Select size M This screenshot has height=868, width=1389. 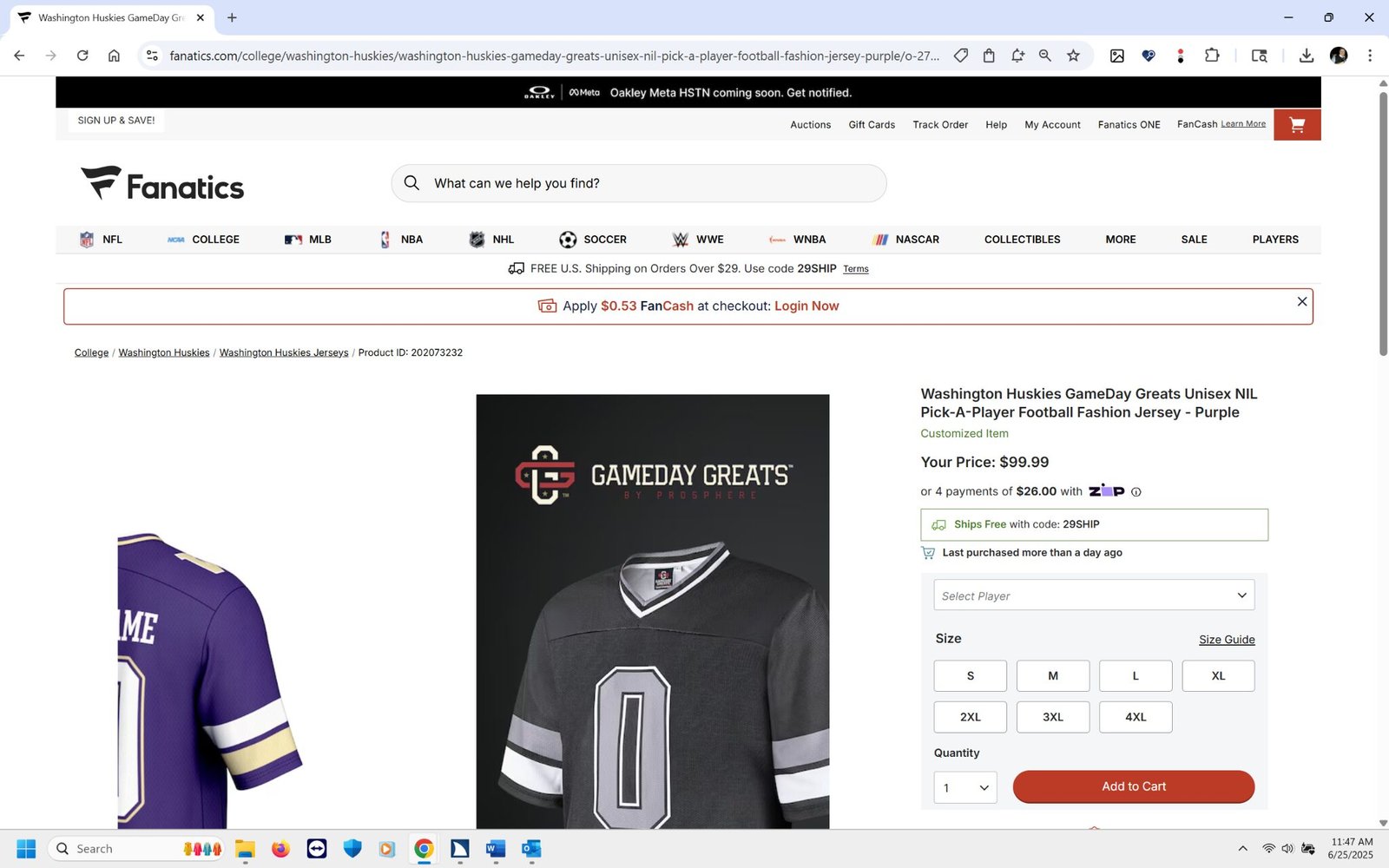tap(1053, 676)
